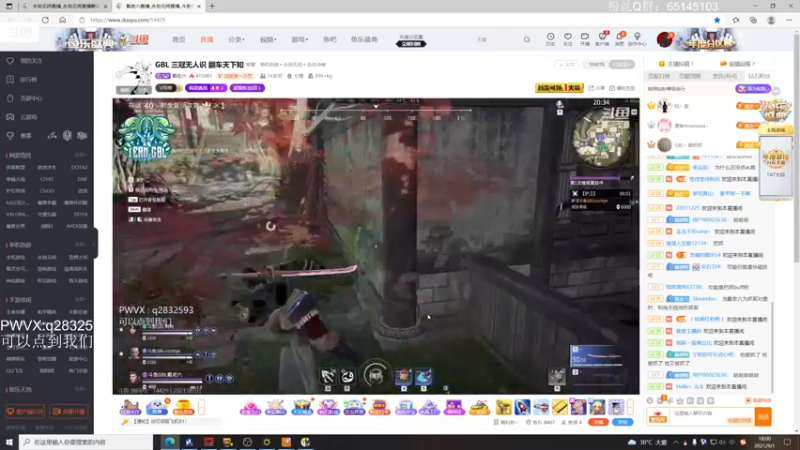Expand the 视频 dropdown menu

pyautogui.click(x=268, y=39)
